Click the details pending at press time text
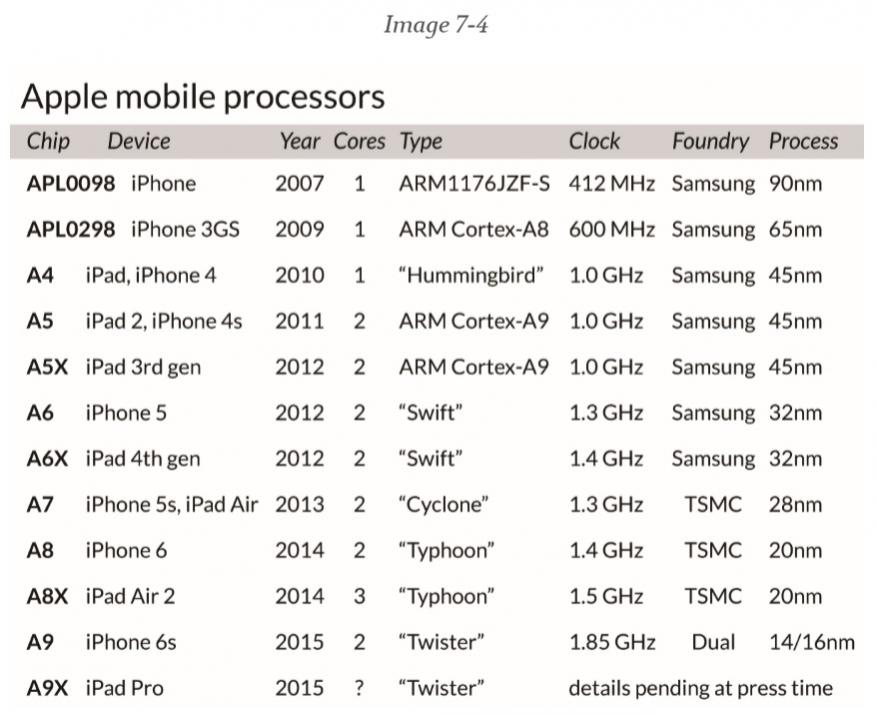The height and width of the screenshot is (715, 877). pos(700,689)
